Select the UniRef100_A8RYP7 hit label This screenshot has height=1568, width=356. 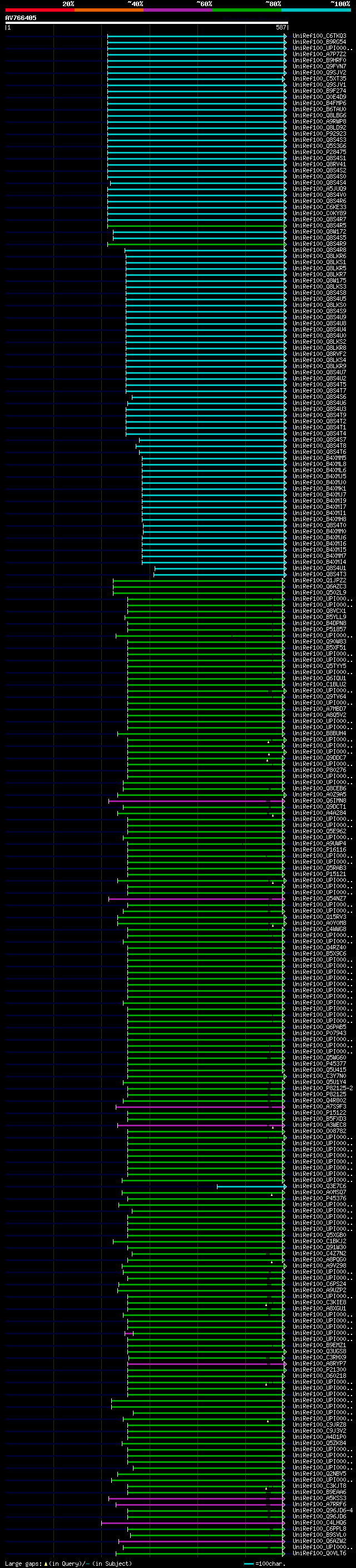click(x=319, y=1363)
